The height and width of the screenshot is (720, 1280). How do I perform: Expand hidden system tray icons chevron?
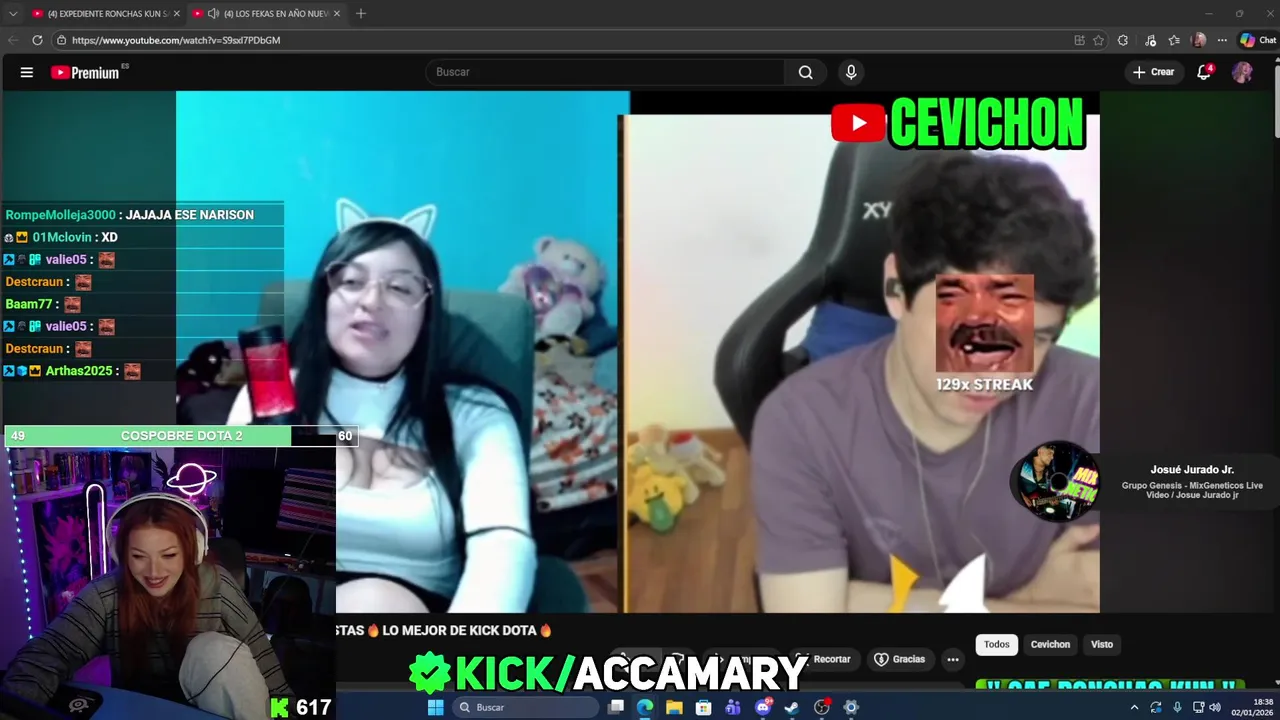coord(1134,707)
